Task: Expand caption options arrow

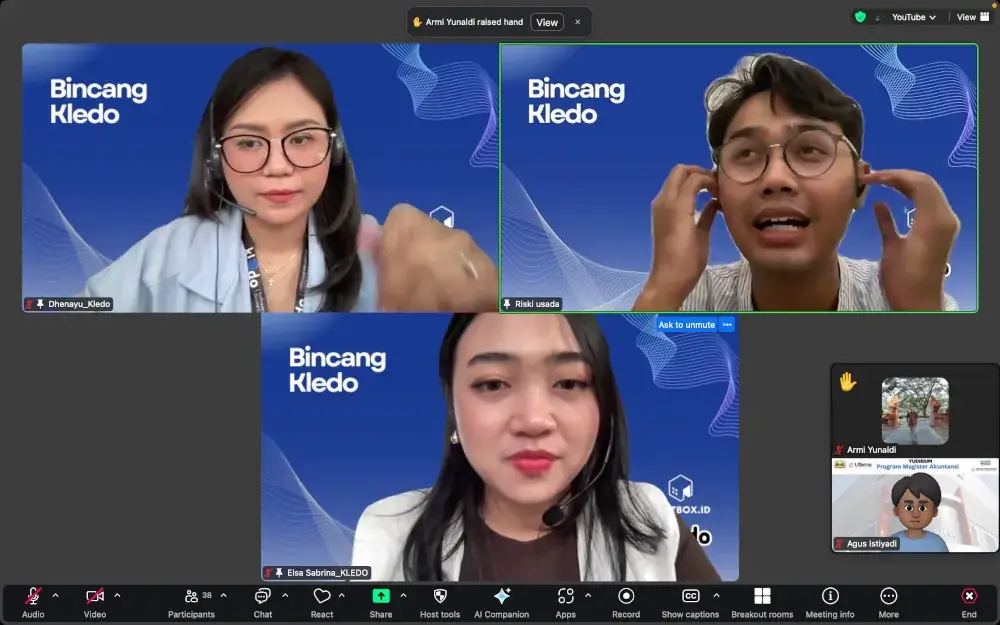Action: tap(717, 596)
